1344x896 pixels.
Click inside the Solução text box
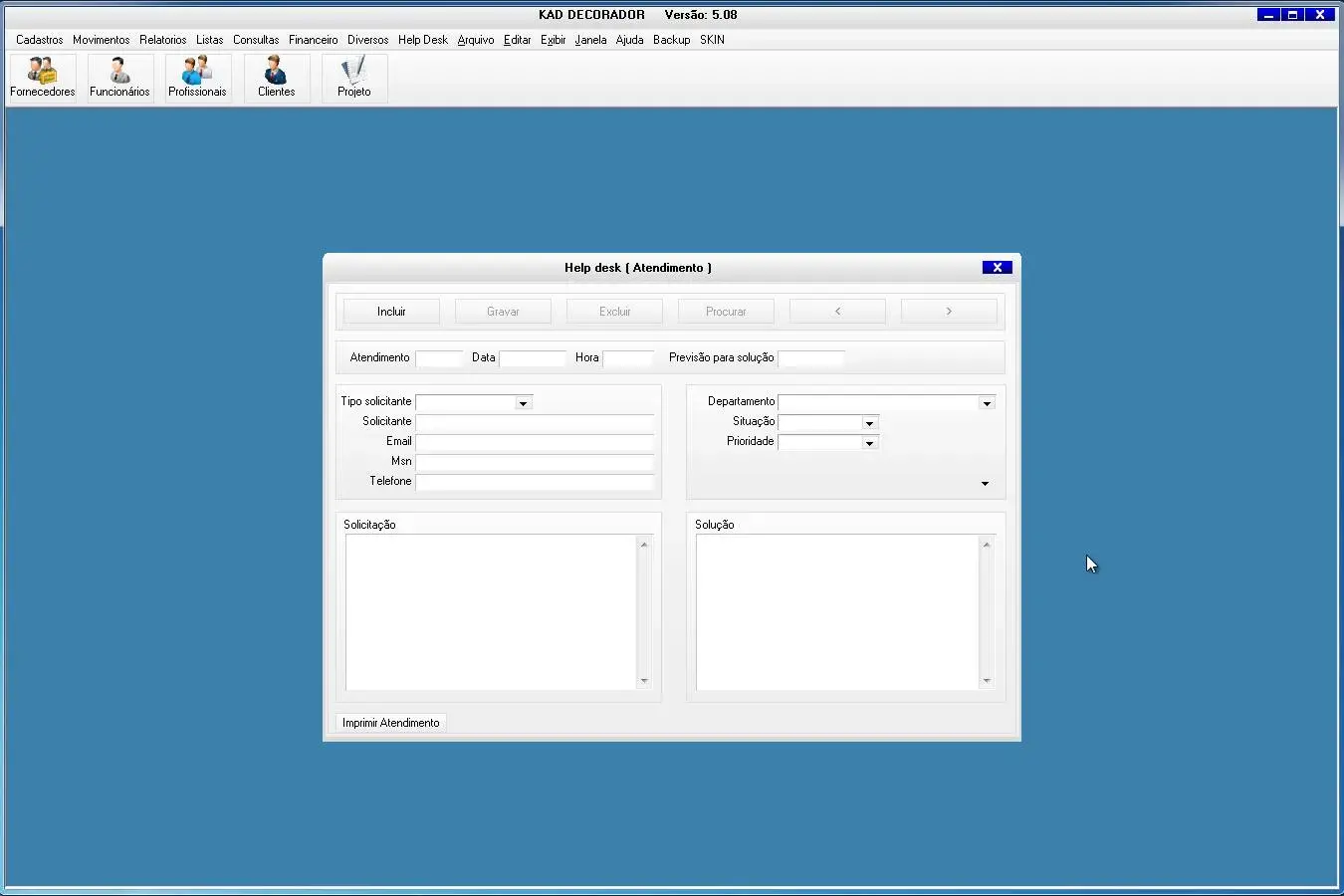836,612
